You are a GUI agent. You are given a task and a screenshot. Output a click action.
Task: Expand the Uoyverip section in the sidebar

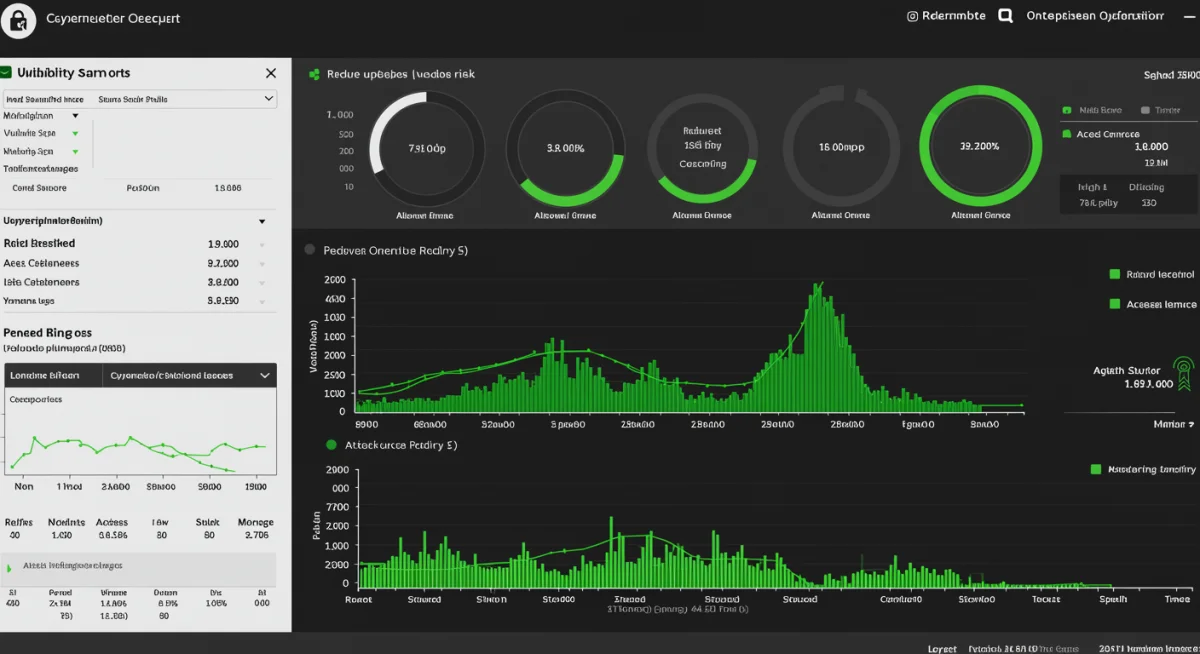coord(262,220)
